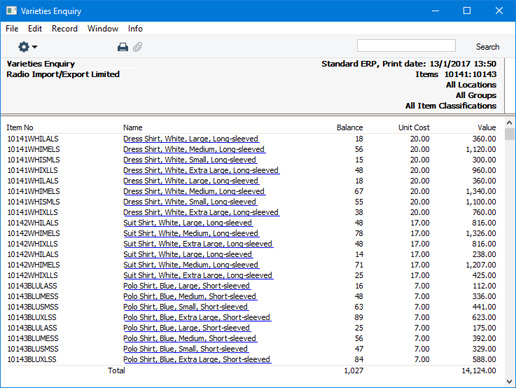Screen dimensions: 516x388
Task: Click the Unit Cost column header
Action: click(x=414, y=128)
